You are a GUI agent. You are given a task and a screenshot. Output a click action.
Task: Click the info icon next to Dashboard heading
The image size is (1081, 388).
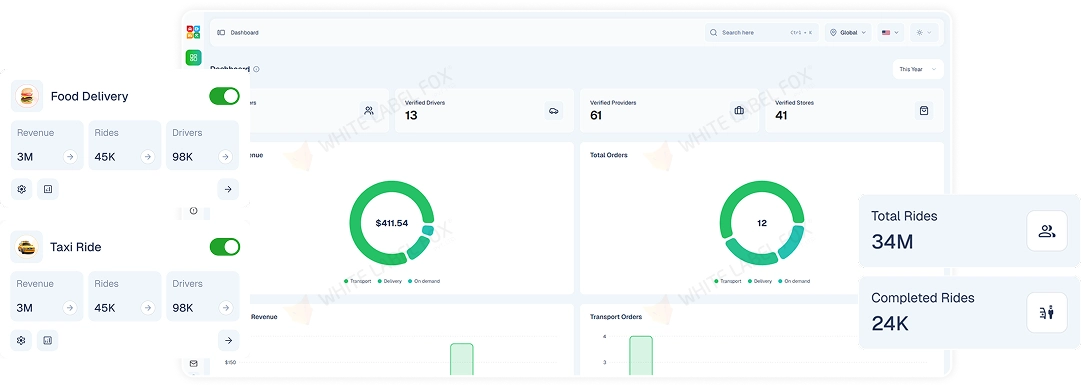coord(256,69)
